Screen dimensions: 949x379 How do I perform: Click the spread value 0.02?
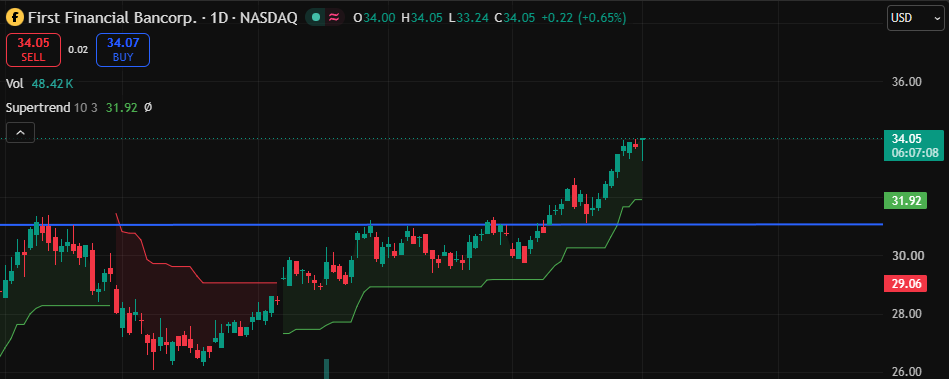(78, 50)
